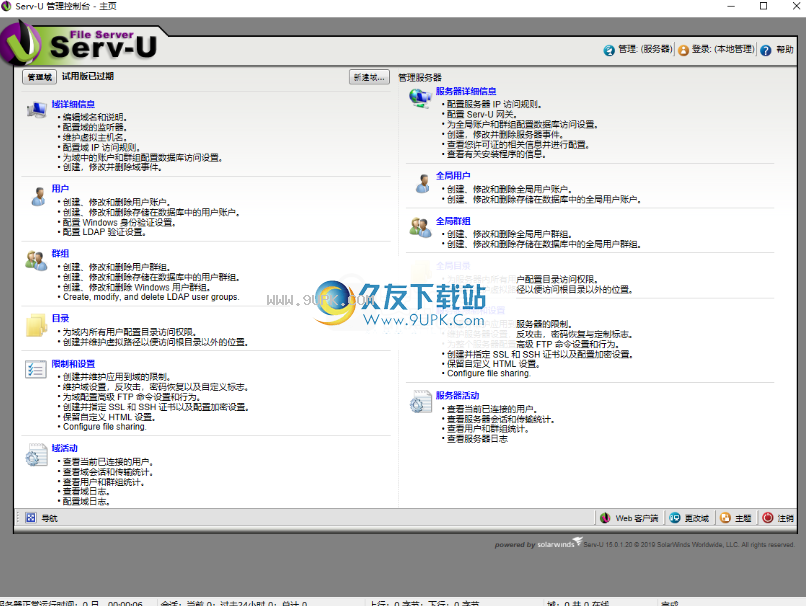Select the line "创建、修改和删除用户群组。"
The width and height of the screenshot is (806, 606).
(117, 267)
